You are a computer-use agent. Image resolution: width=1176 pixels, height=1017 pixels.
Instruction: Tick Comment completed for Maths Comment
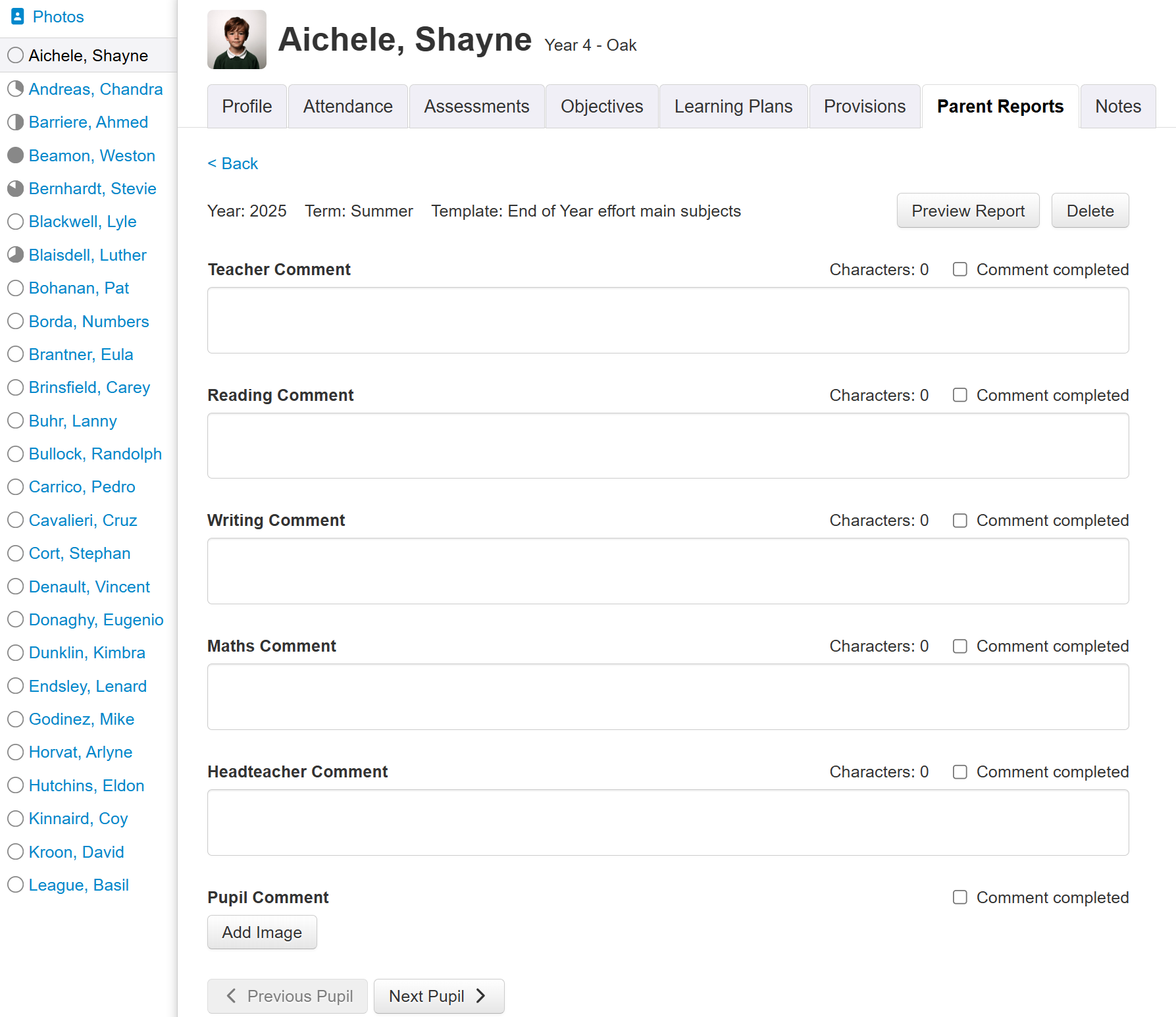(x=960, y=646)
